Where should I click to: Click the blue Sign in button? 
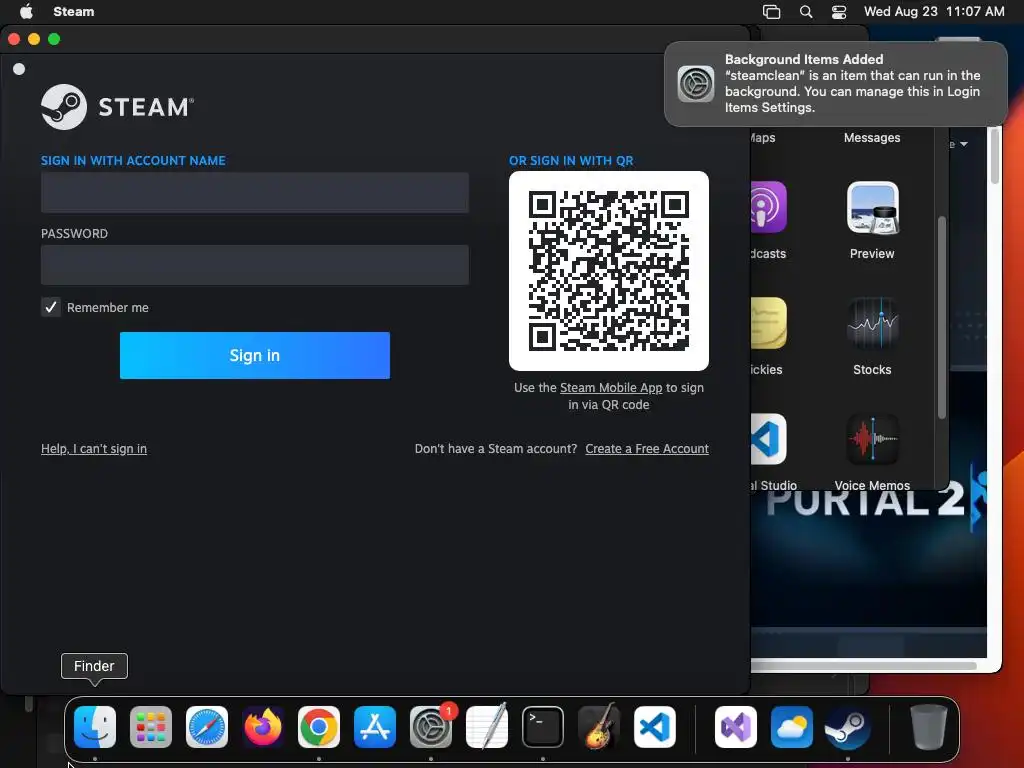pos(255,355)
